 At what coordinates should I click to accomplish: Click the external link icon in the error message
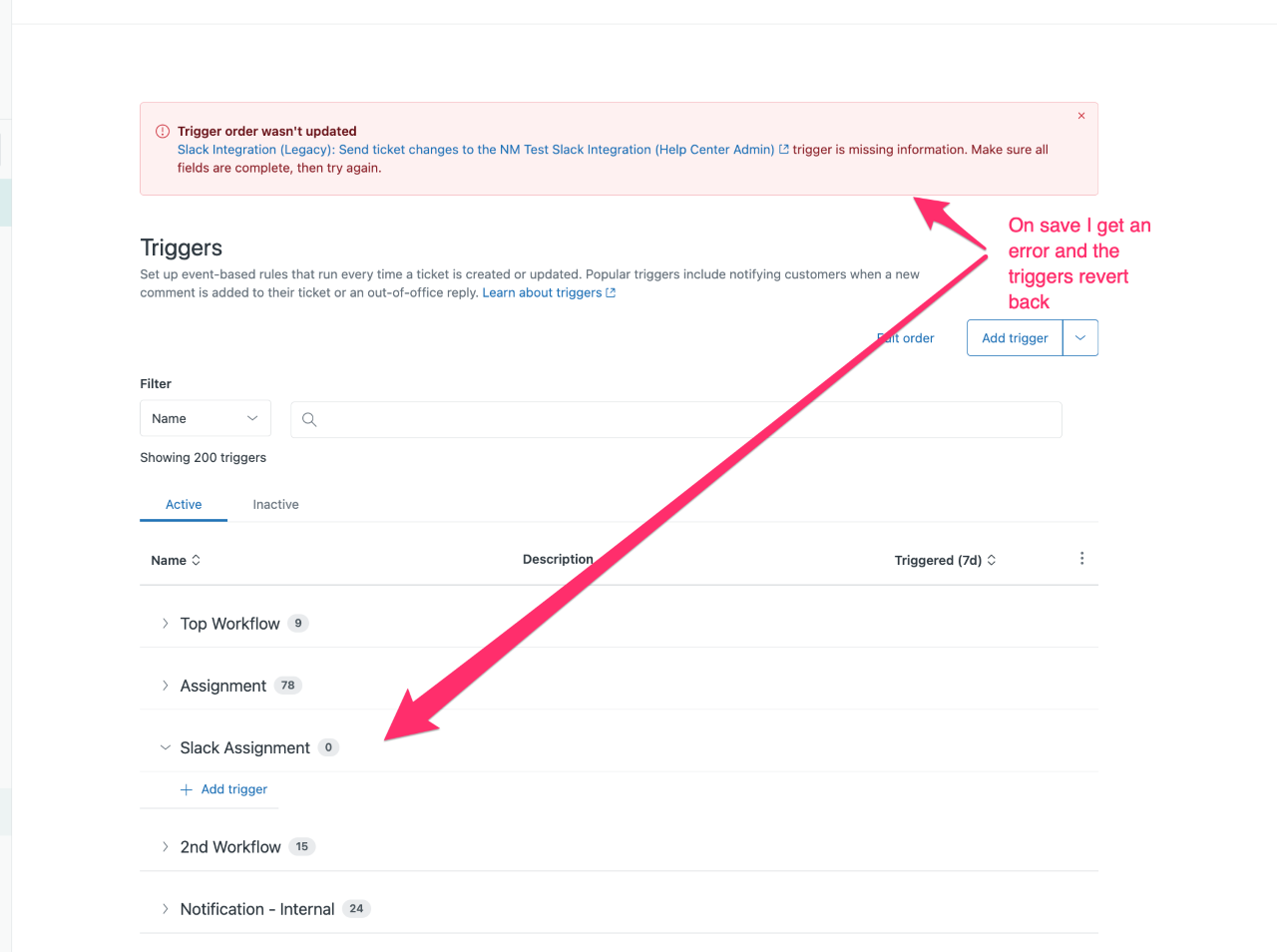click(783, 149)
